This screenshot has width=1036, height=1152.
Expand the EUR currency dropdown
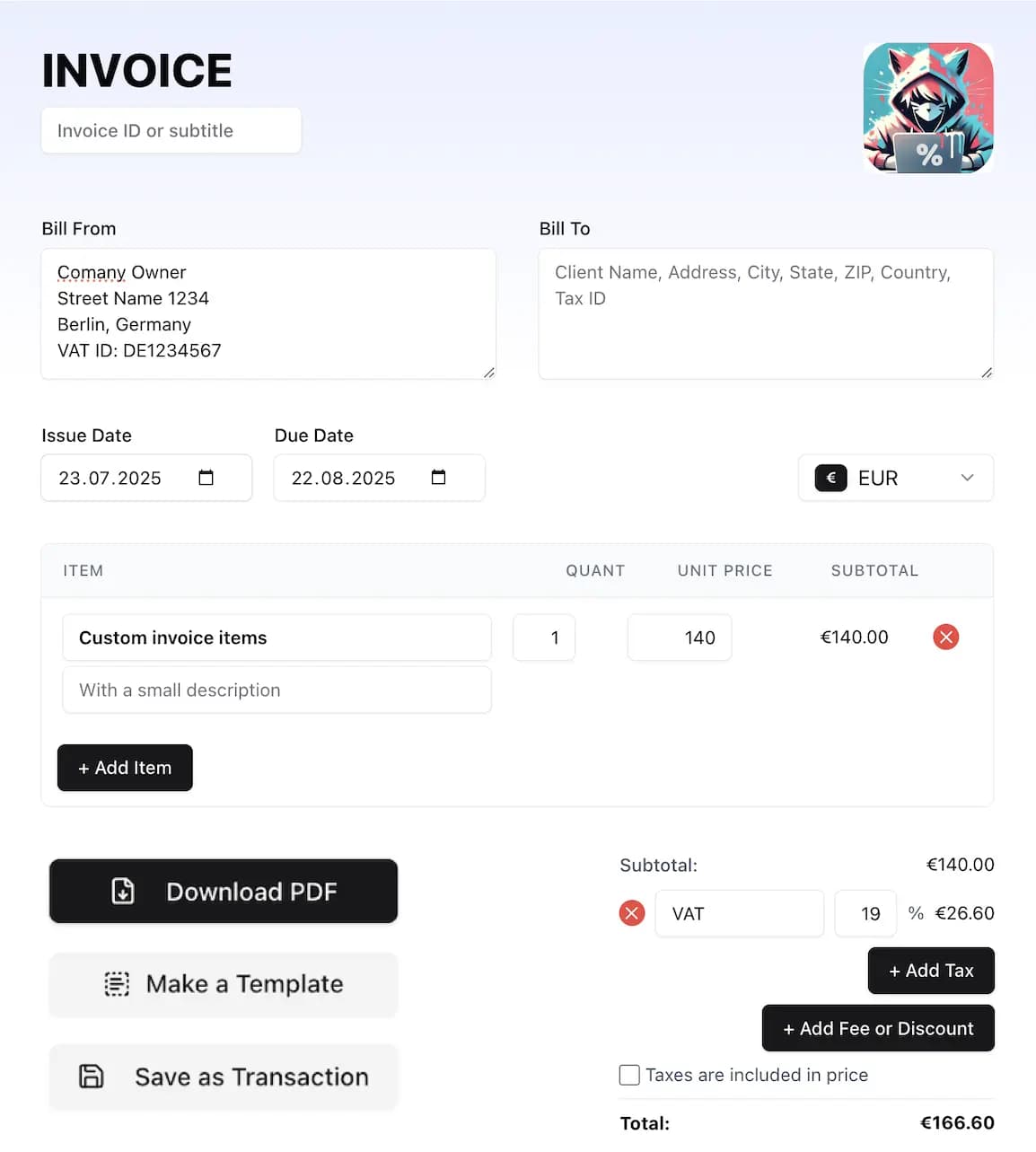pos(966,478)
